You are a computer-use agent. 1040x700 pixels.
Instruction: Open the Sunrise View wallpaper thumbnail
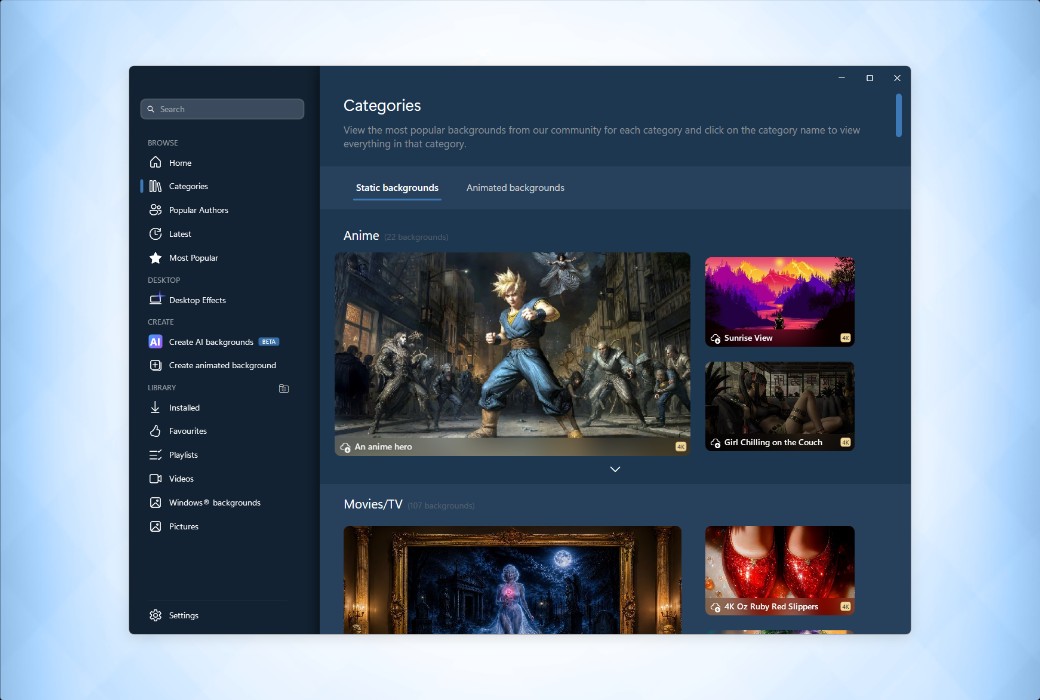point(779,302)
